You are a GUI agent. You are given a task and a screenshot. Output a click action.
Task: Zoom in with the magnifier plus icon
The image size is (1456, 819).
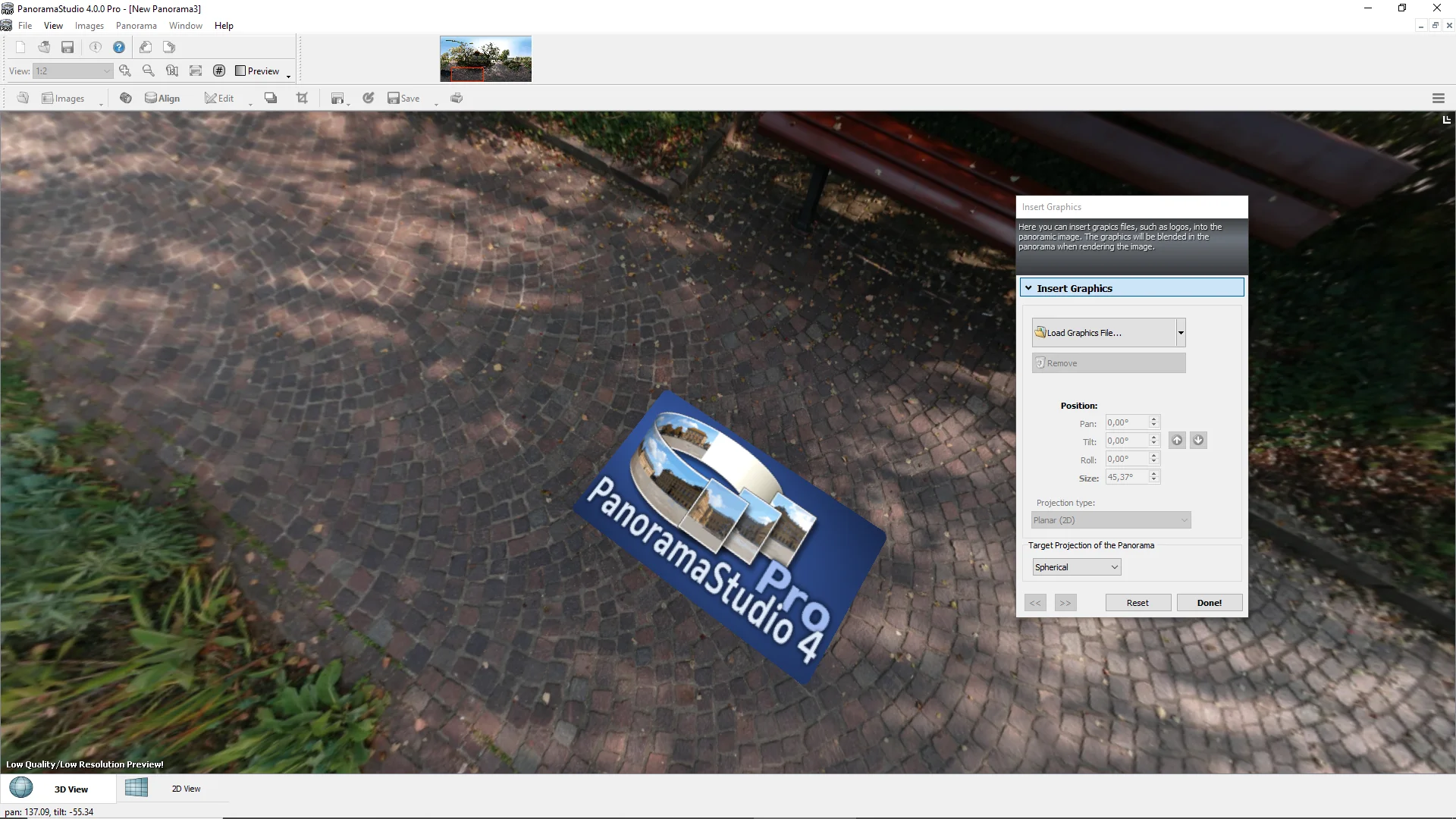pyautogui.click(x=125, y=71)
